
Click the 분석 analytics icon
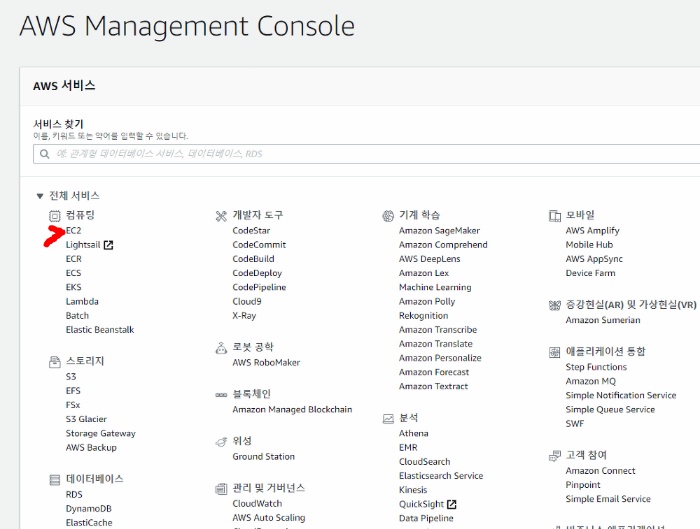pyautogui.click(x=388, y=419)
